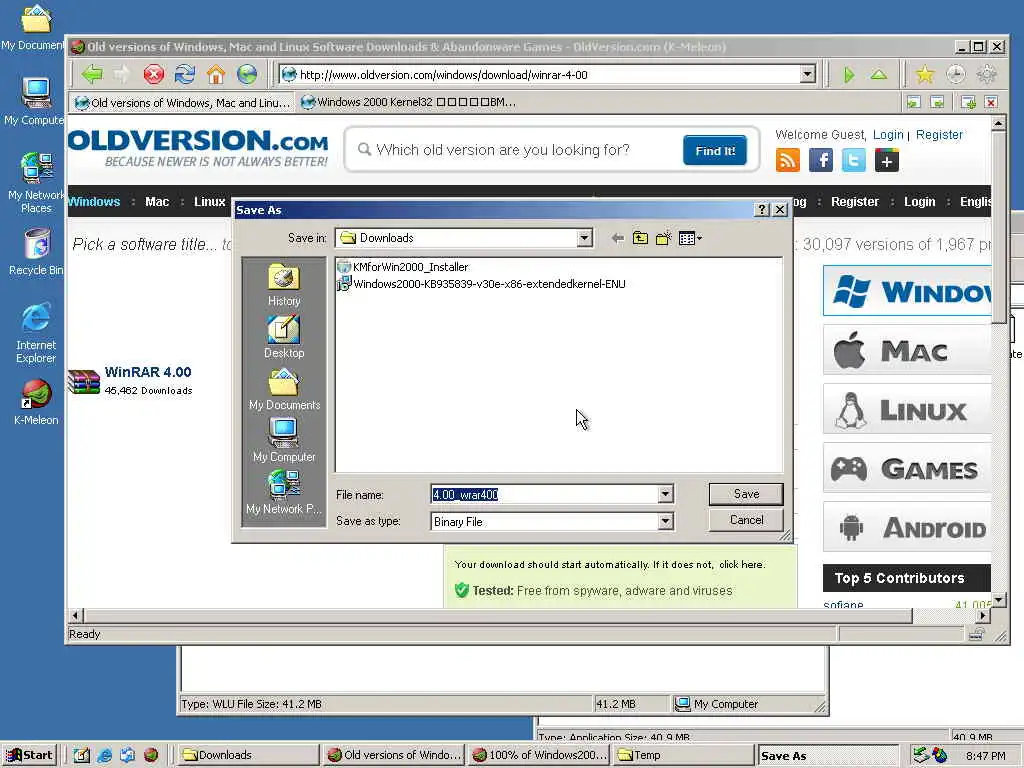Click the 'click here' download link
Image resolution: width=1024 pixels, height=768 pixels.
(x=742, y=564)
